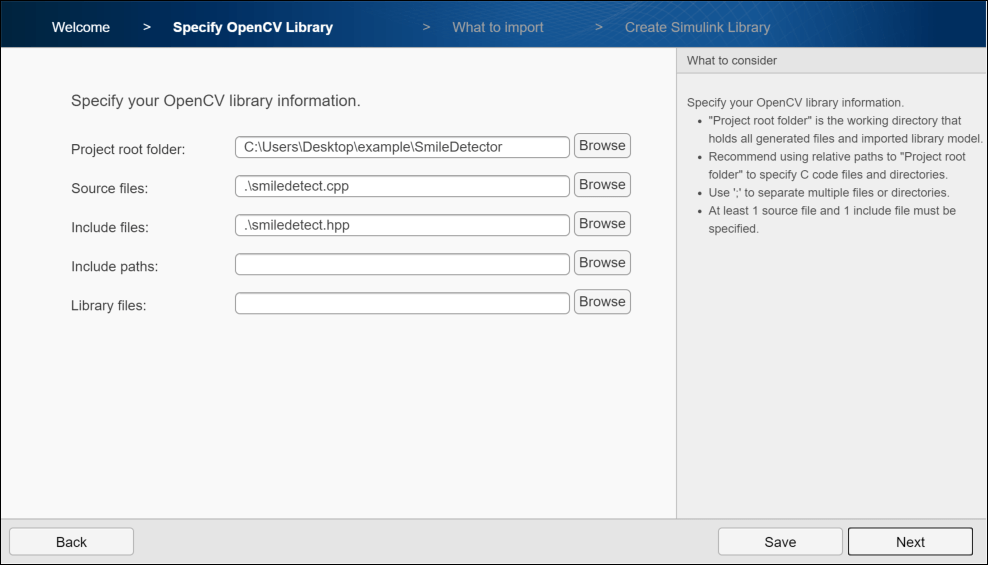Focus the empty Library files field
The width and height of the screenshot is (988, 565).
(x=402, y=303)
